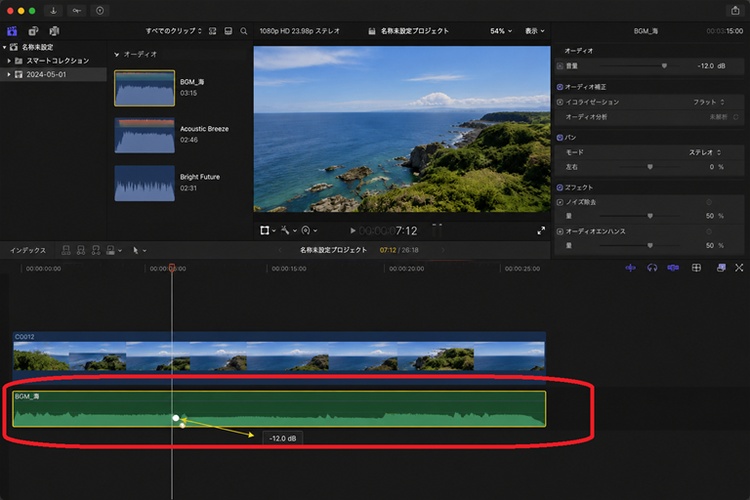Toggle the browser clip grouping icon
The image size is (750, 500).
212,31
